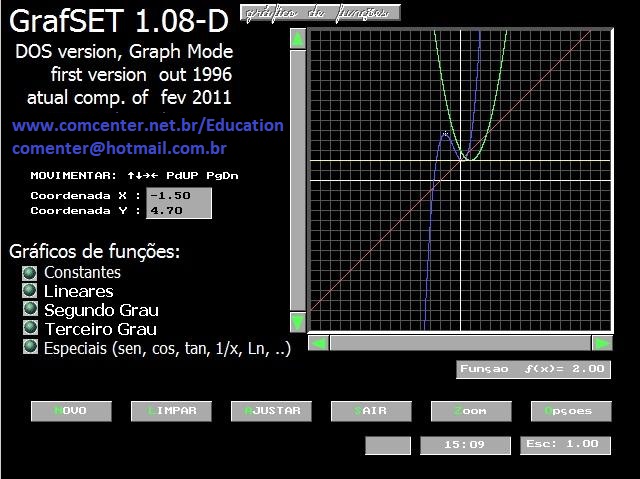Click the vertical scrollbar track beside graph
This screenshot has width=640, height=479.
297,180
